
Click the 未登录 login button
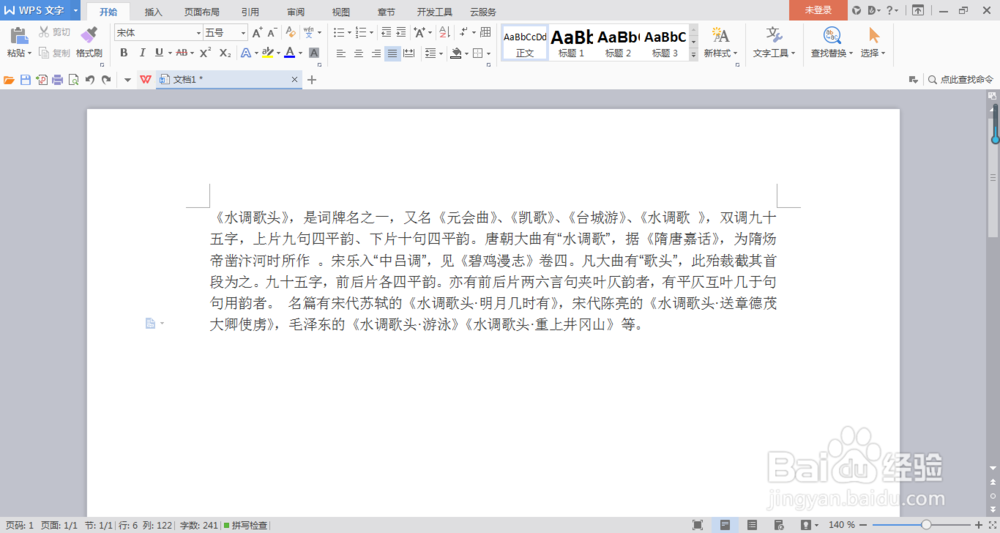(x=818, y=10)
